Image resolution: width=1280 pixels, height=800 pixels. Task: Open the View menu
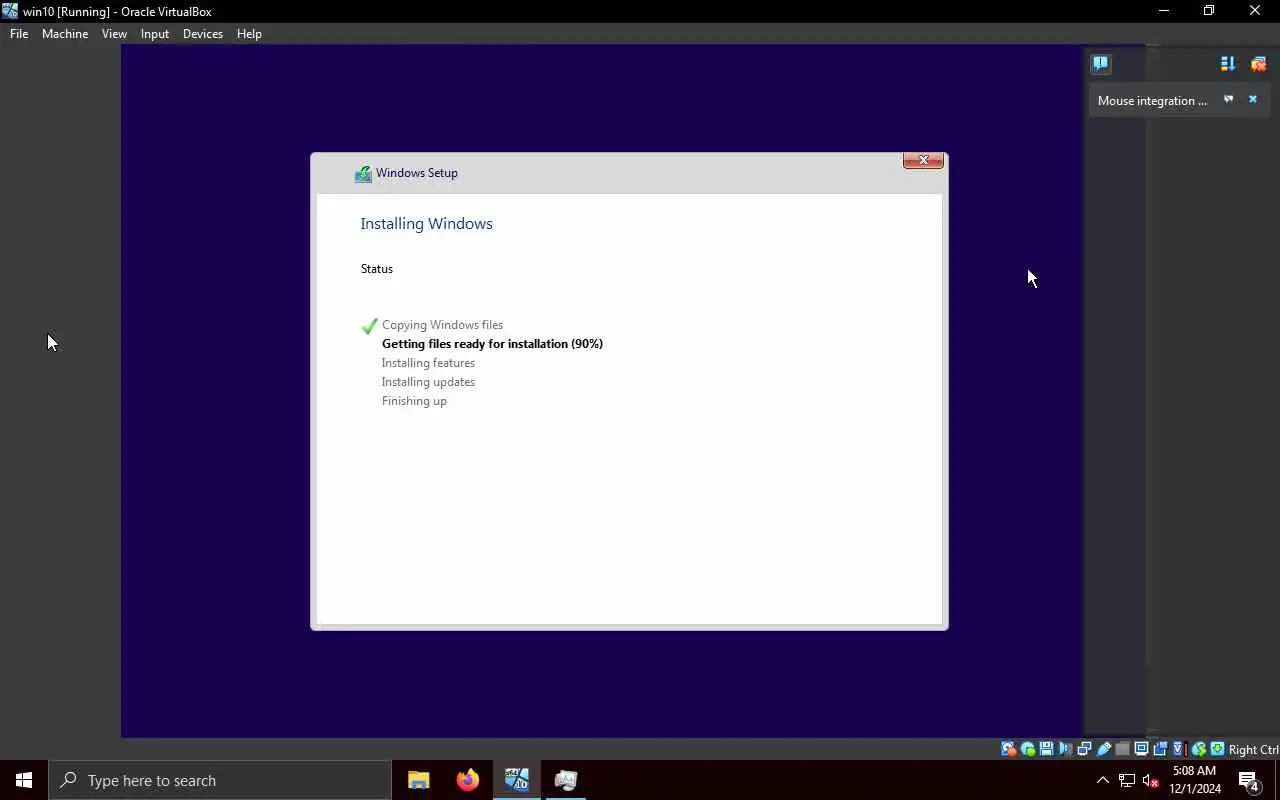114,34
